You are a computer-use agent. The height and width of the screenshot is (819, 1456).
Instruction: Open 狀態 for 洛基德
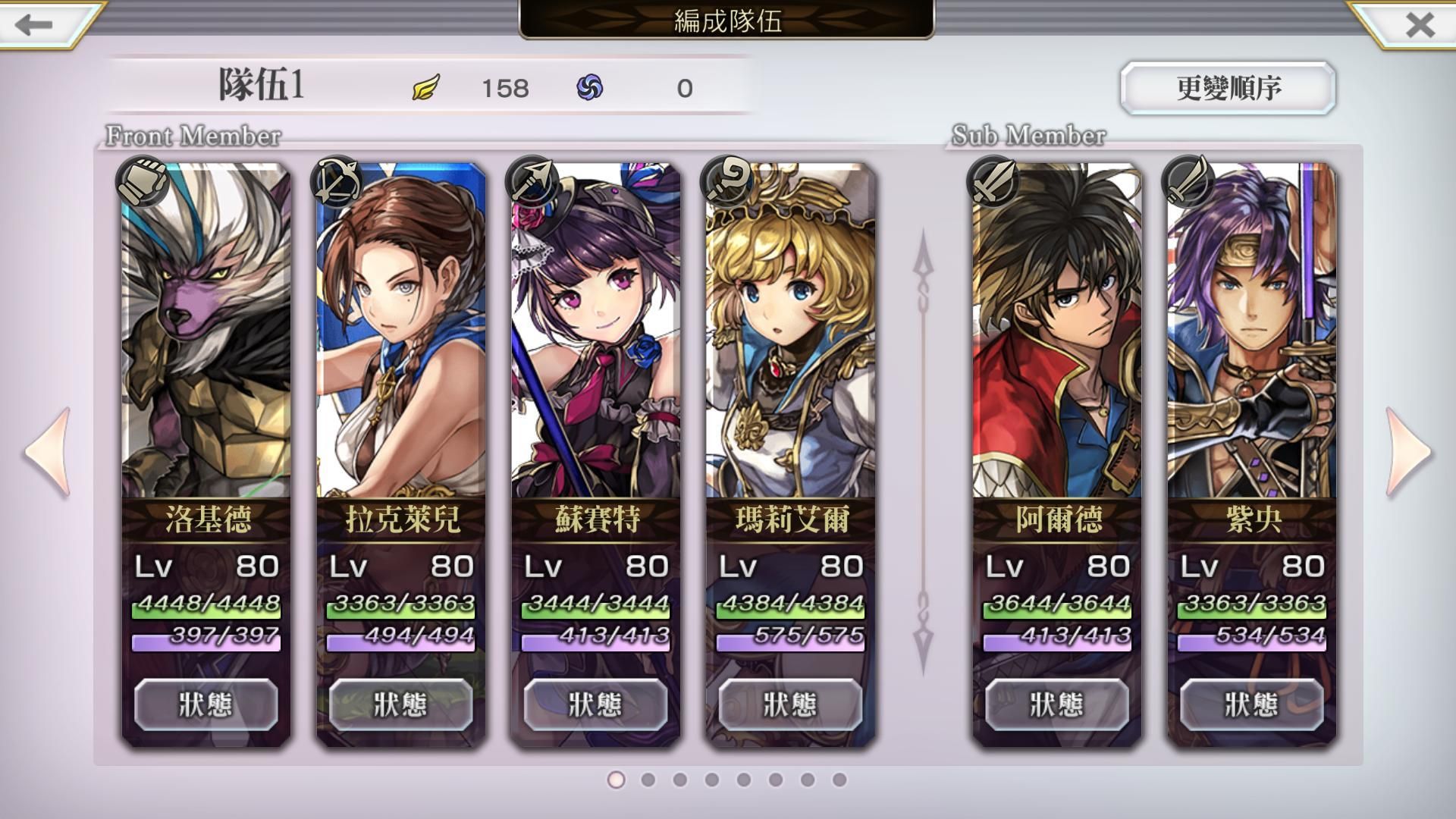coord(206,704)
